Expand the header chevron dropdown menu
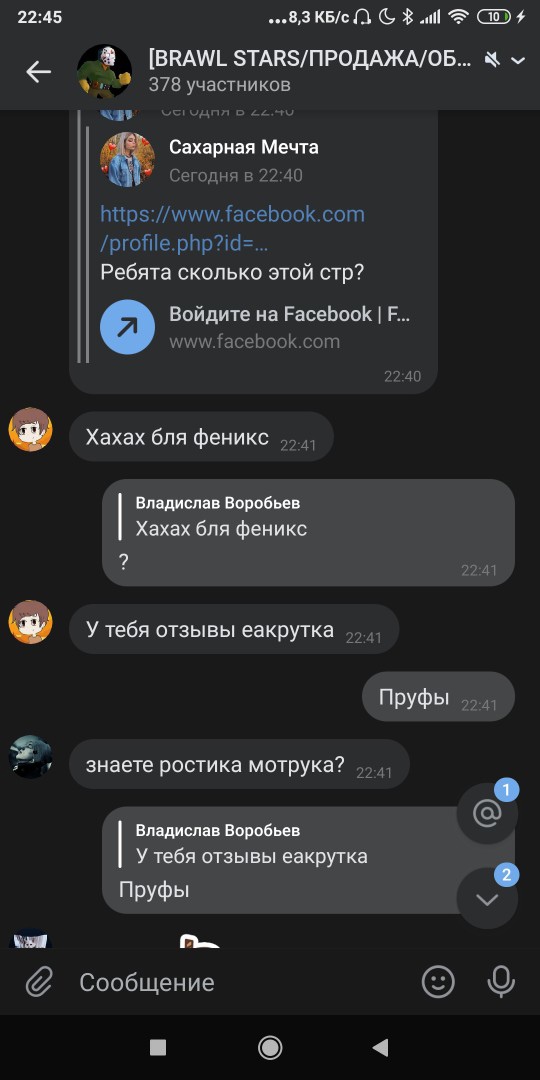 [518, 61]
